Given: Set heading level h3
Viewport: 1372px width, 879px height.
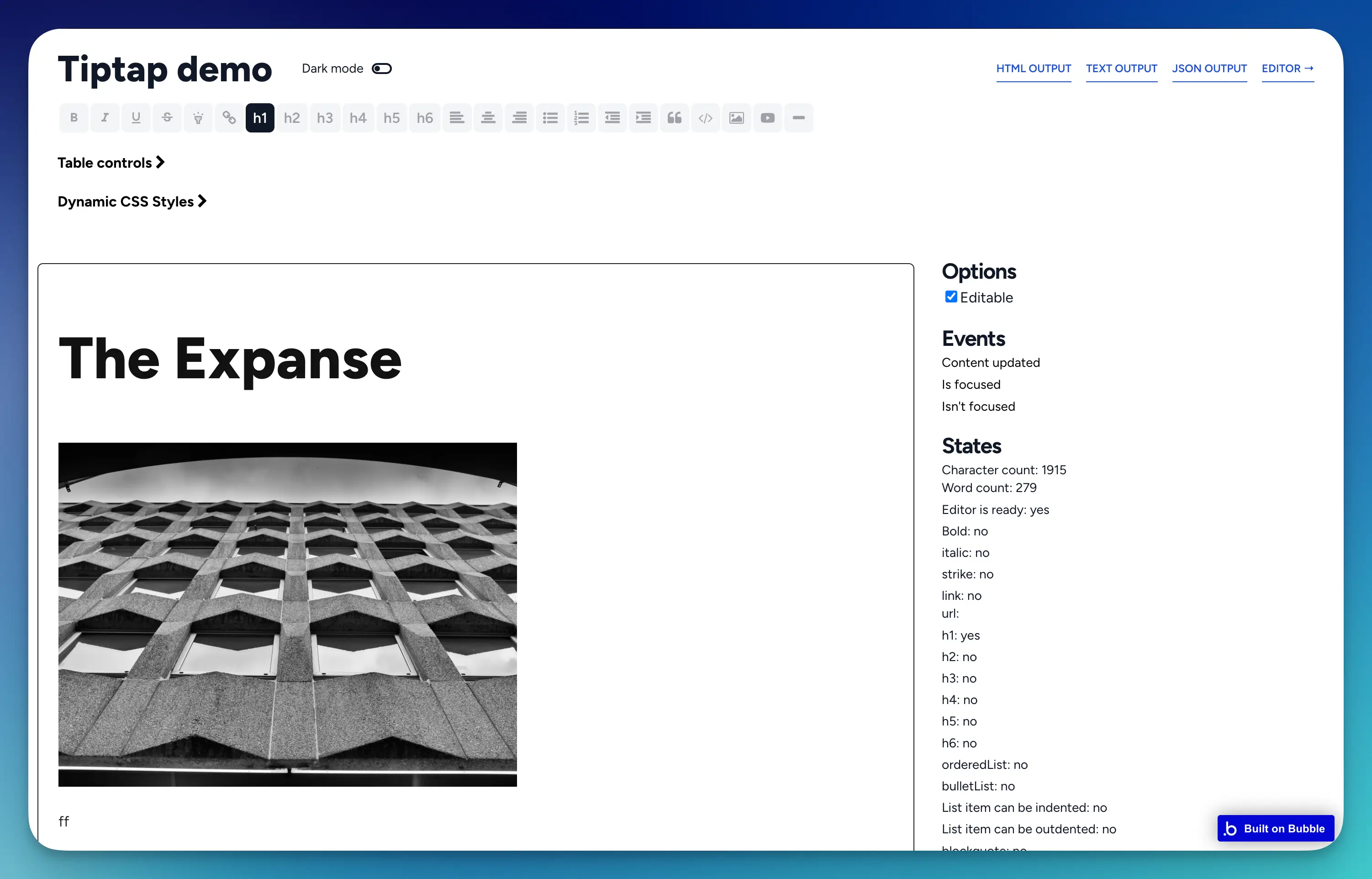Looking at the screenshot, I should click(x=325, y=117).
